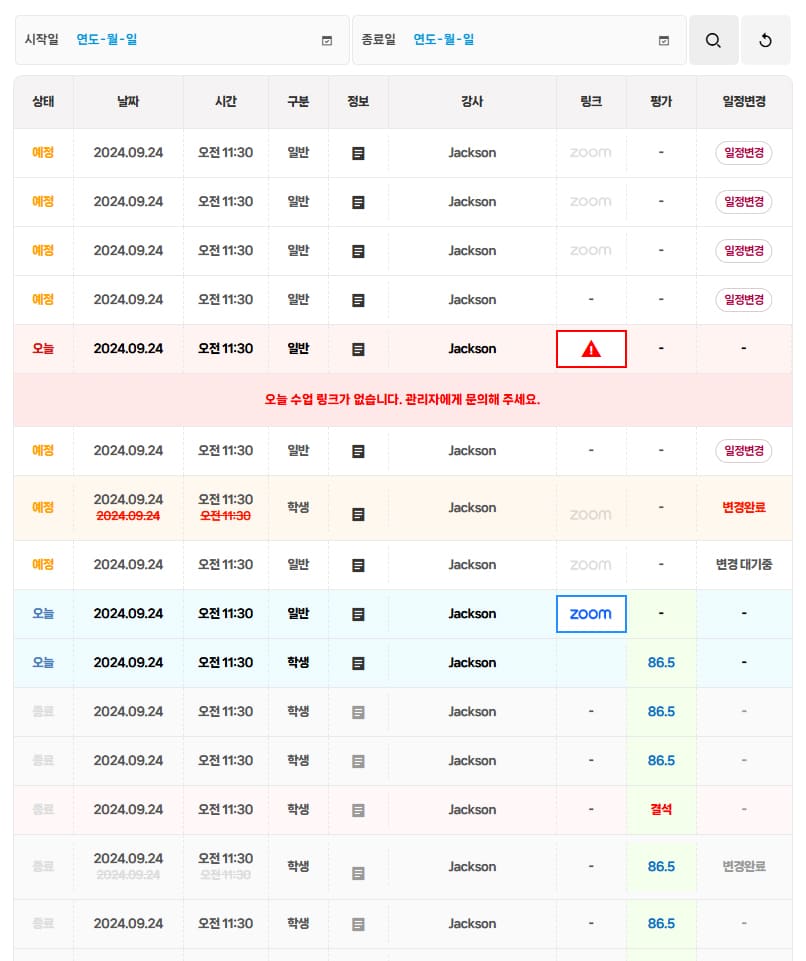Screen dimensions: 806x961
Task: Click the magnifier search button
Action: (x=713, y=40)
